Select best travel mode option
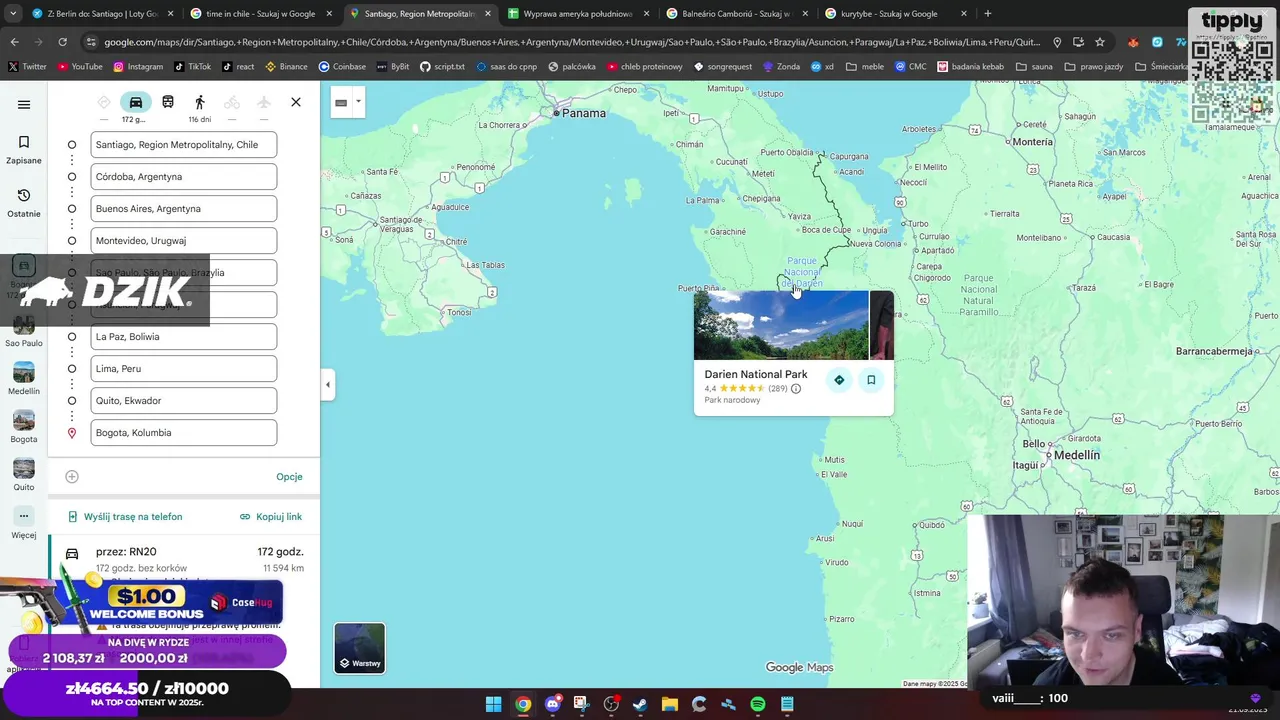The image size is (1280, 720). tap(104, 102)
